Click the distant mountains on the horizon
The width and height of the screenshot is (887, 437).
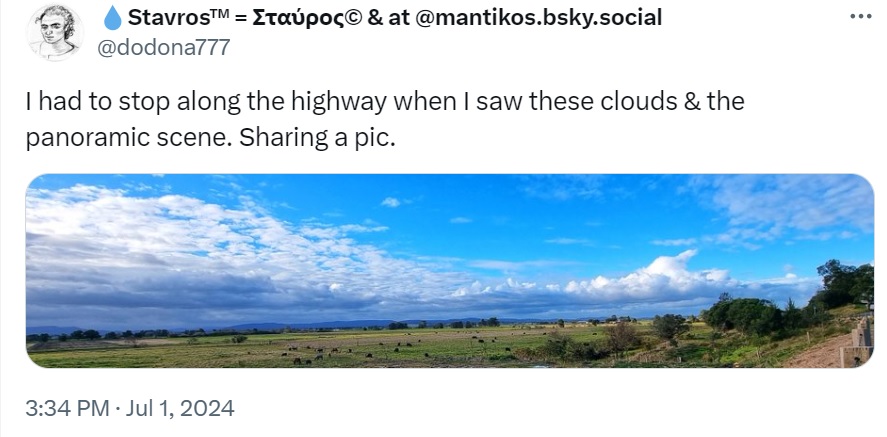[x=280, y=325]
